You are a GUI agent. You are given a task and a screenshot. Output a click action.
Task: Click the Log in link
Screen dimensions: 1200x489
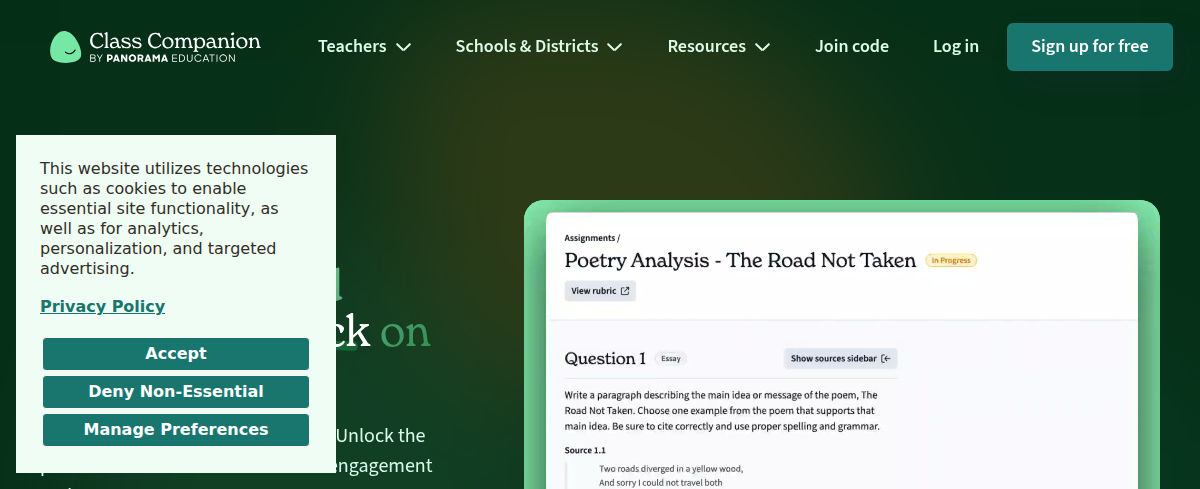point(956,46)
